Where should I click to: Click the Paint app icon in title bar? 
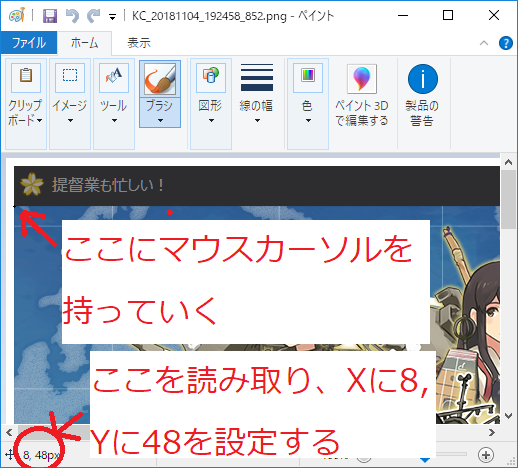17,15
